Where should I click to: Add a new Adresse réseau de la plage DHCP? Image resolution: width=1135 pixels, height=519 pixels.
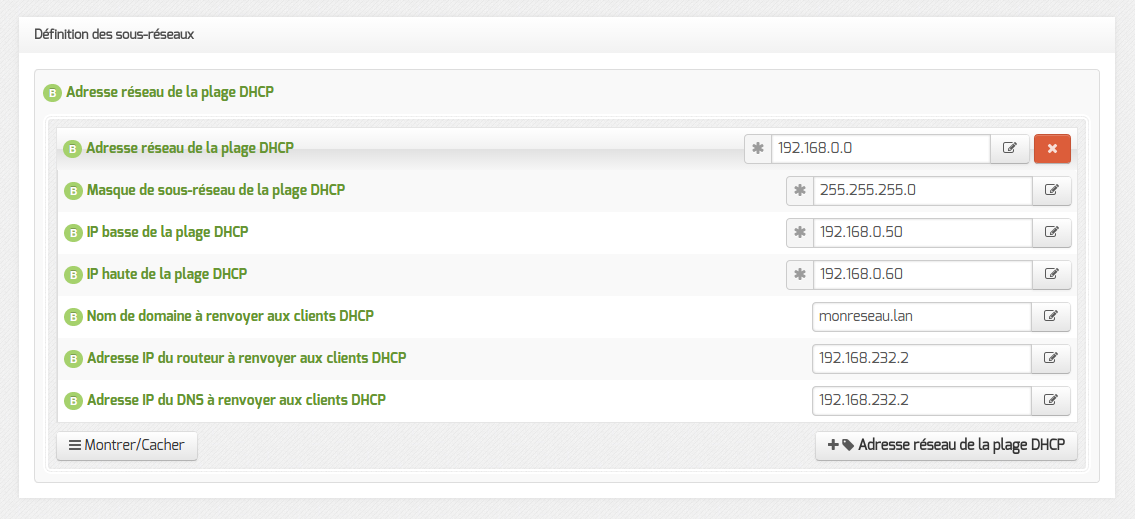click(x=946, y=446)
